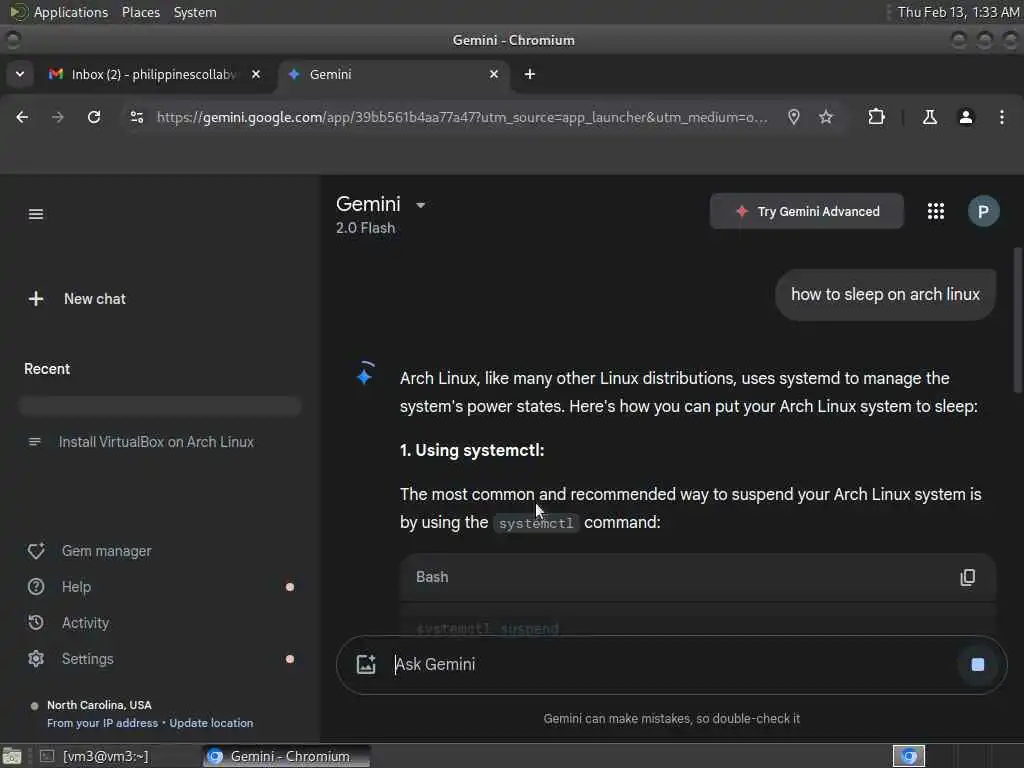
Task: Open Gem manager
Action: click(x=106, y=551)
